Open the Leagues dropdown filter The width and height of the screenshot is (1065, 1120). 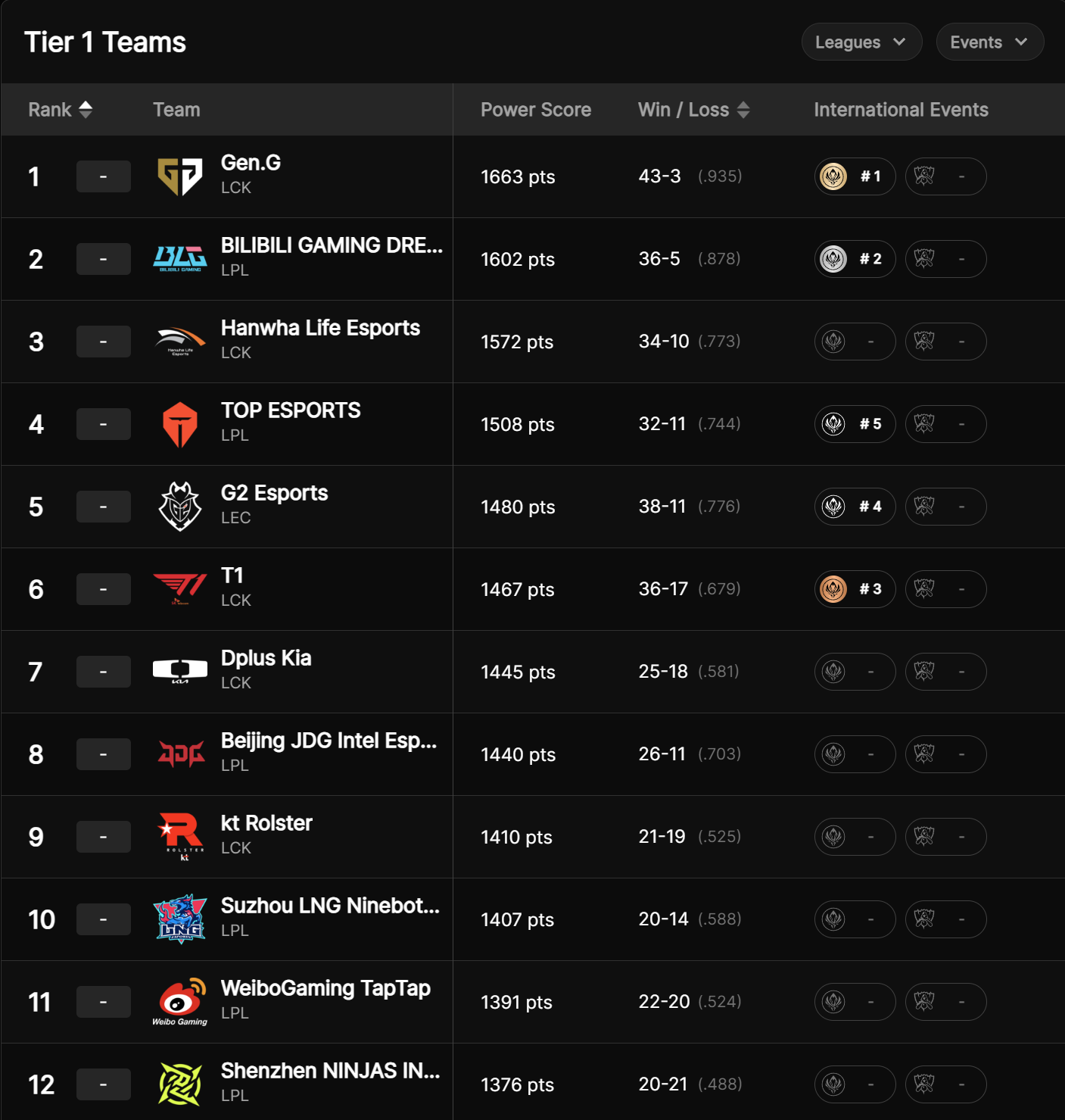861,42
